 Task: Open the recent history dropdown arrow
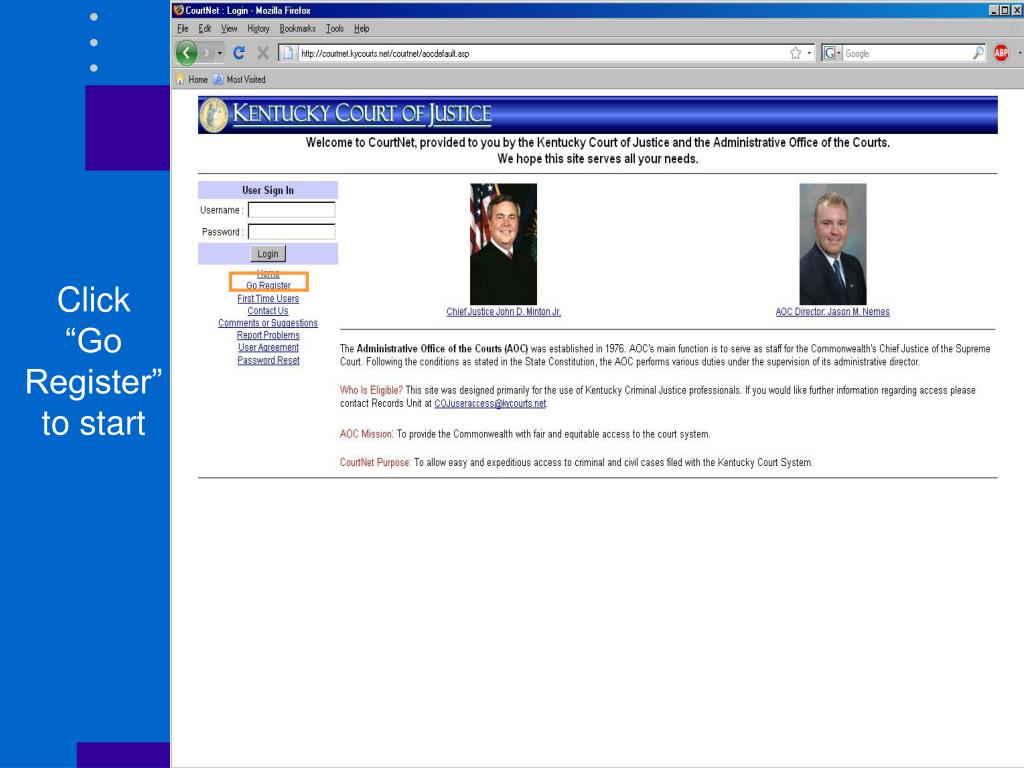pyautogui.click(x=219, y=53)
